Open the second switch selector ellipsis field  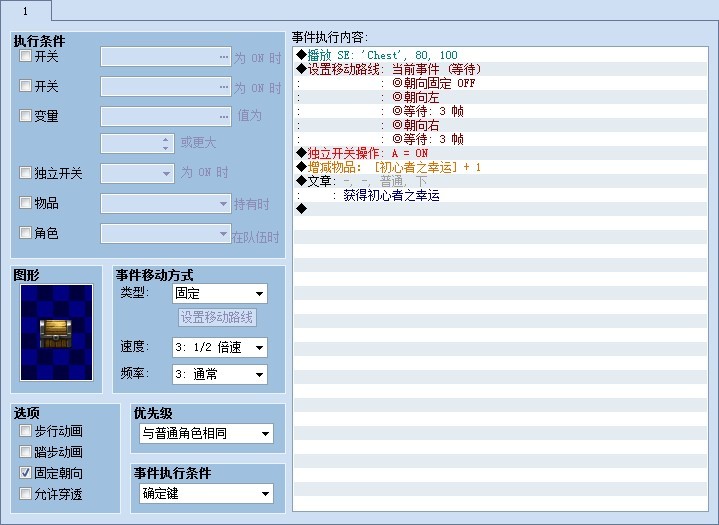tap(166, 87)
